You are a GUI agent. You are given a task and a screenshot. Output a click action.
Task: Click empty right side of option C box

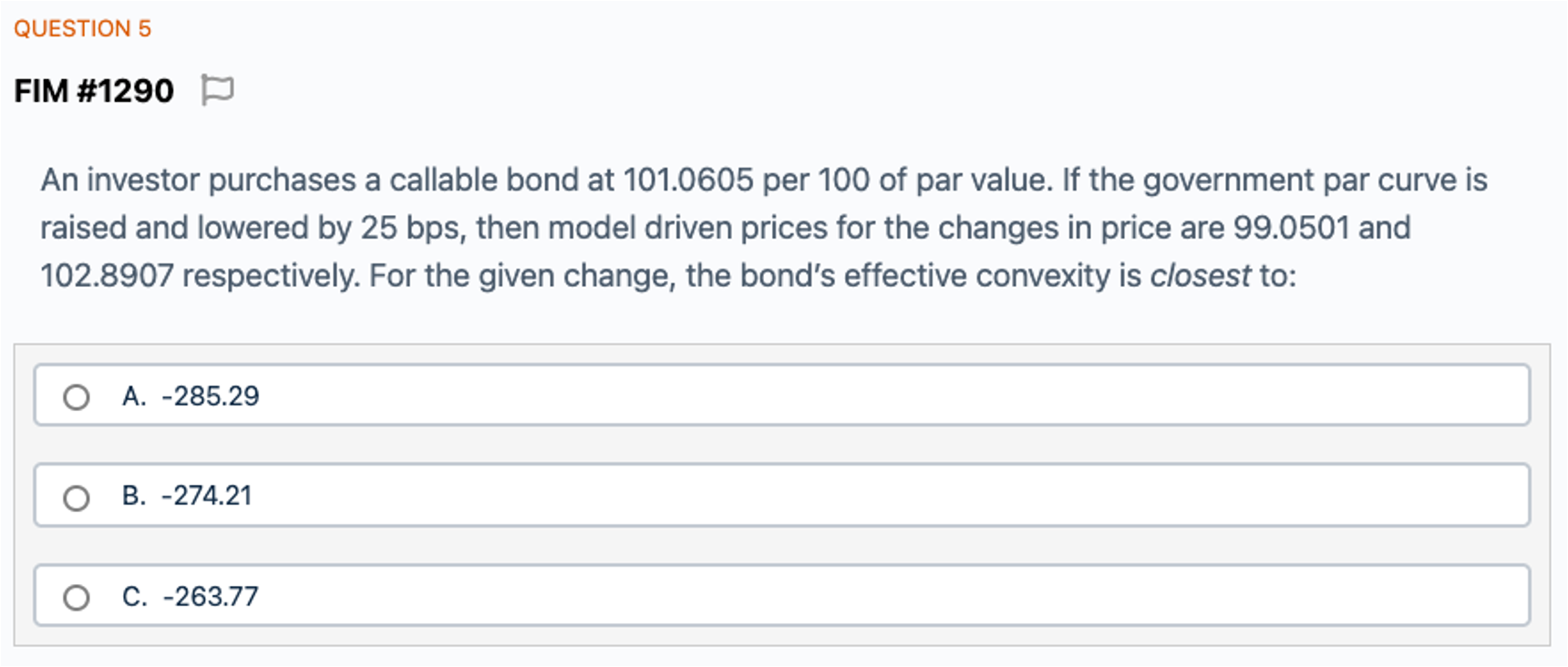pyautogui.click(x=1094, y=596)
